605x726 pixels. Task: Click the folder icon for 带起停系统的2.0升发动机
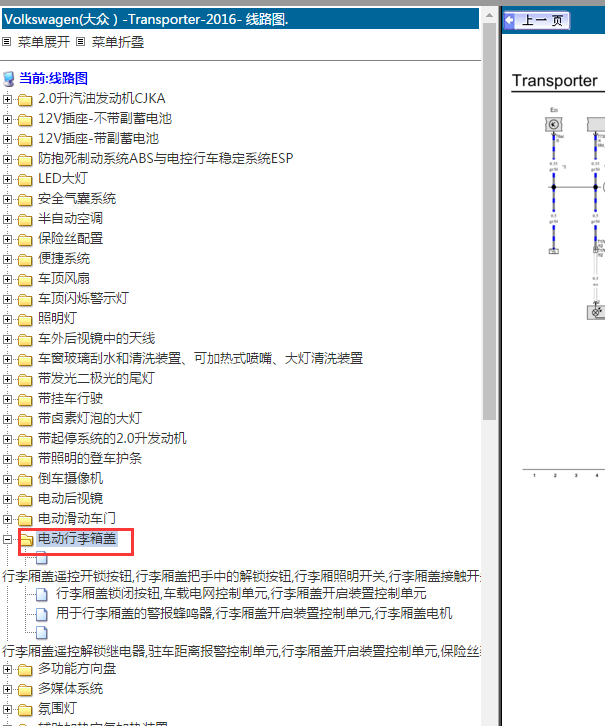coord(25,439)
